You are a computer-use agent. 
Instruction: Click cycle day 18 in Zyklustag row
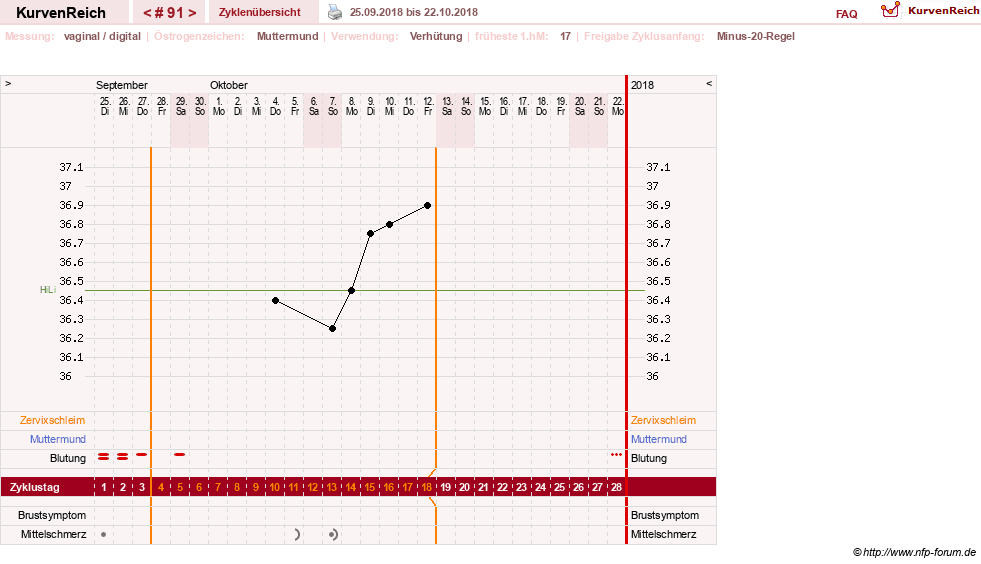point(427,487)
